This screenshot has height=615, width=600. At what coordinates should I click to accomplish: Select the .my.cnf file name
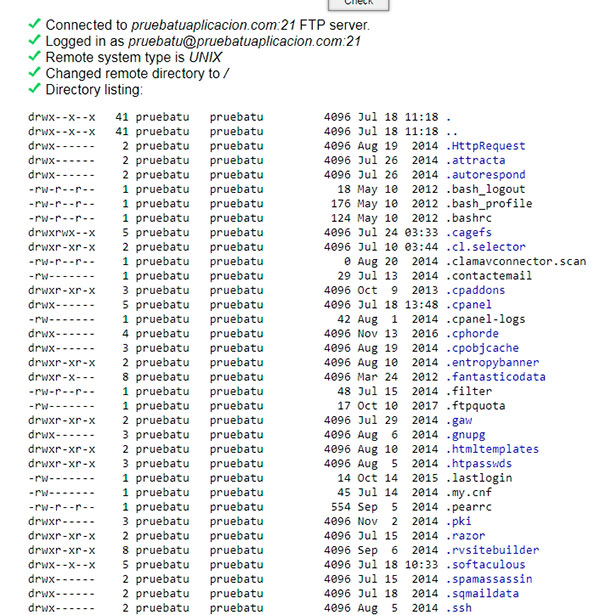pyautogui.click(x=469, y=493)
